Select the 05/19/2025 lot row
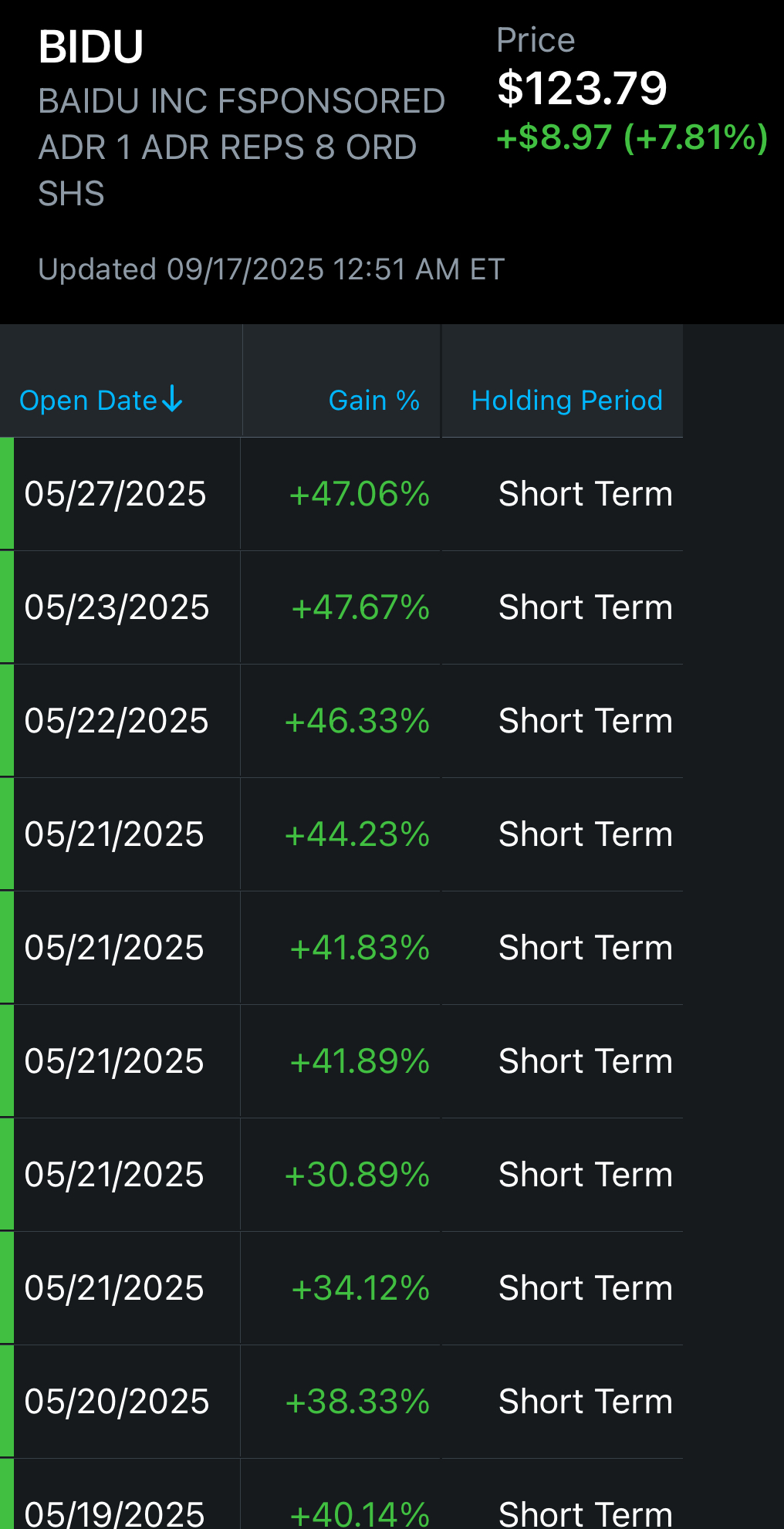The width and height of the screenshot is (784, 1529). click(341, 1494)
